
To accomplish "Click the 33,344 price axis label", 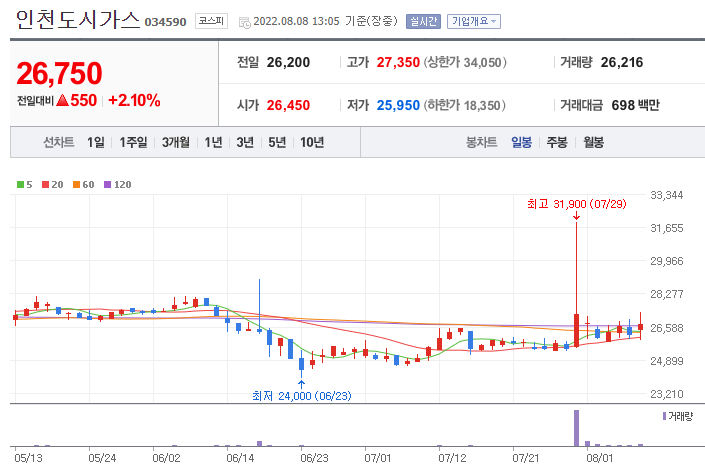I will tap(667, 195).
